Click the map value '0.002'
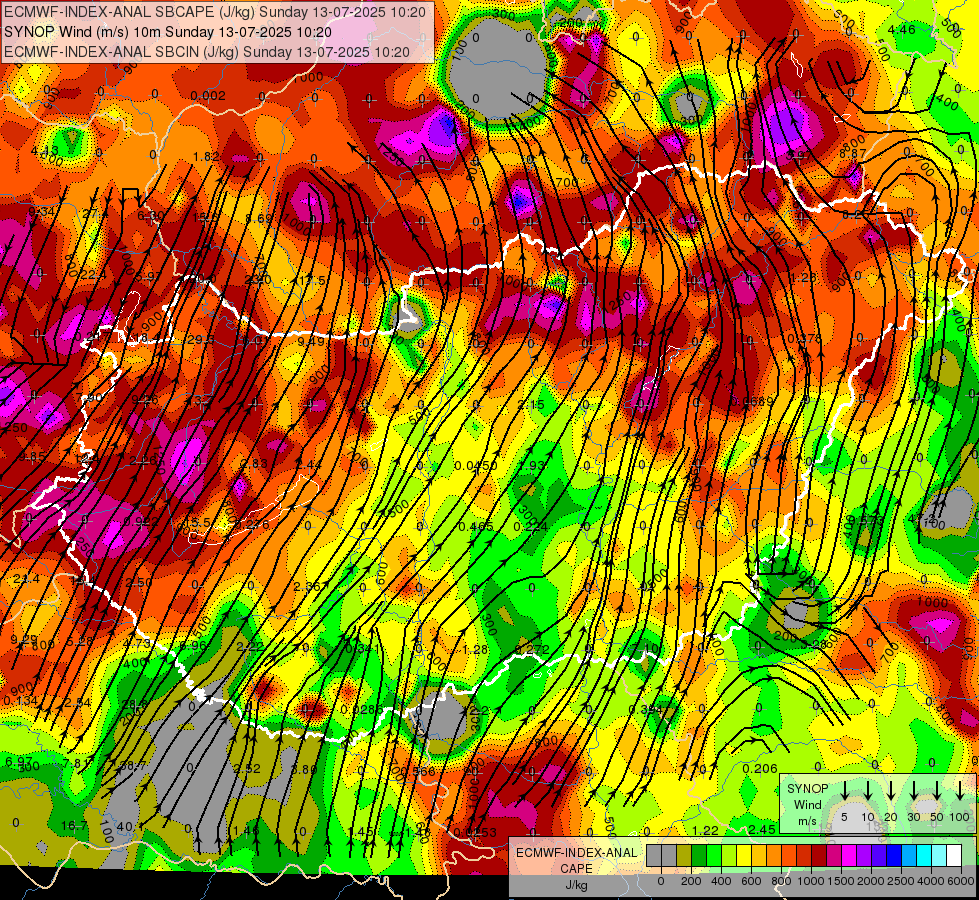 [x=208, y=96]
